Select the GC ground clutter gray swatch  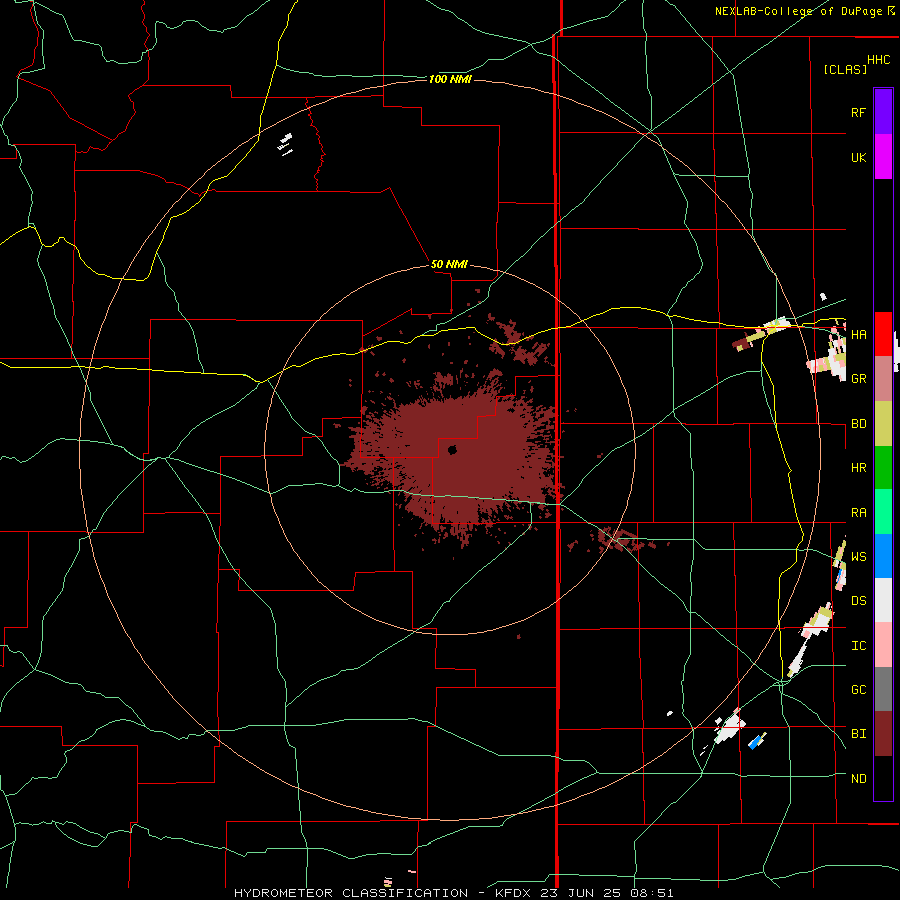coord(883,689)
